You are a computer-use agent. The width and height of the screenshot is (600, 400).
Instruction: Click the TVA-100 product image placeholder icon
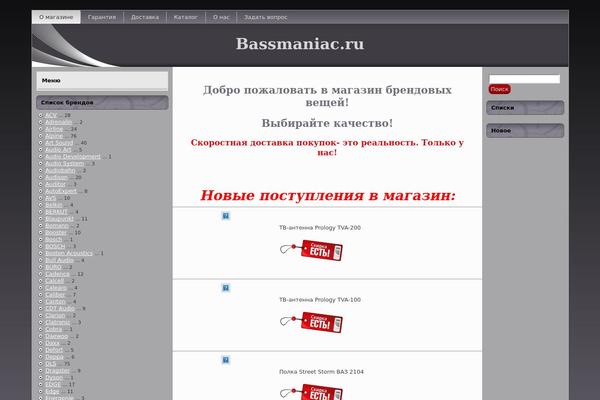pyautogui.click(x=226, y=288)
